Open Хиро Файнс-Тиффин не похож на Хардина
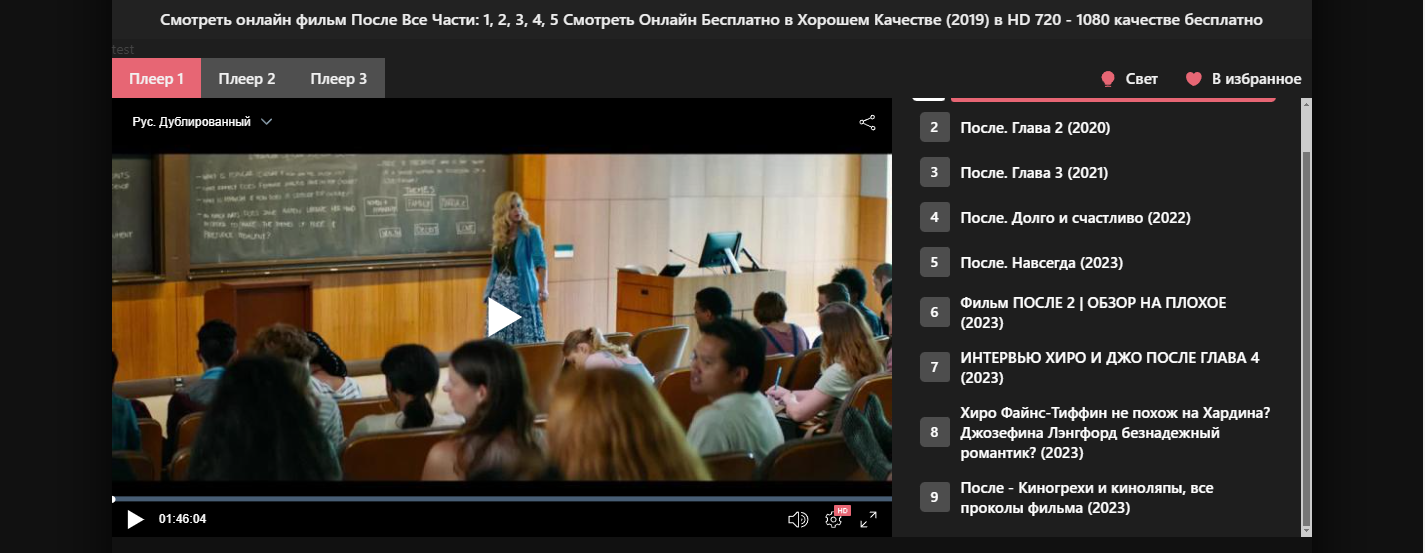This screenshot has width=1425, height=553. [1115, 433]
